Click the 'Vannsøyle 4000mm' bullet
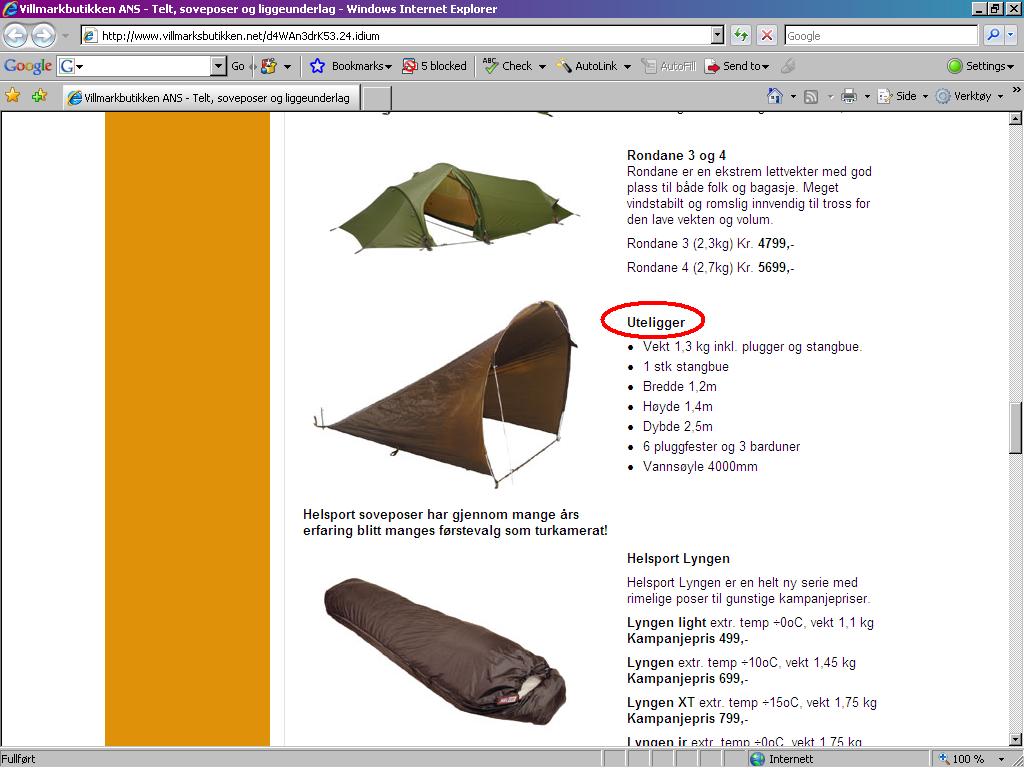Image resolution: width=1024 pixels, height=768 pixels. pyautogui.click(x=700, y=467)
